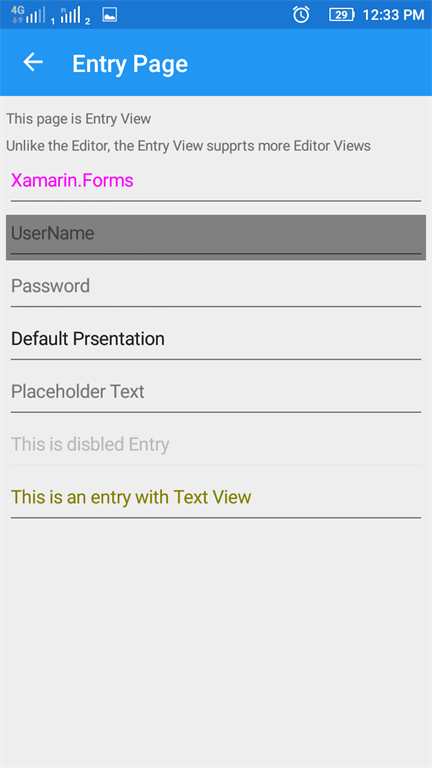Focus the Password entry field
Image resolution: width=432 pixels, height=768 pixels.
point(216,288)
